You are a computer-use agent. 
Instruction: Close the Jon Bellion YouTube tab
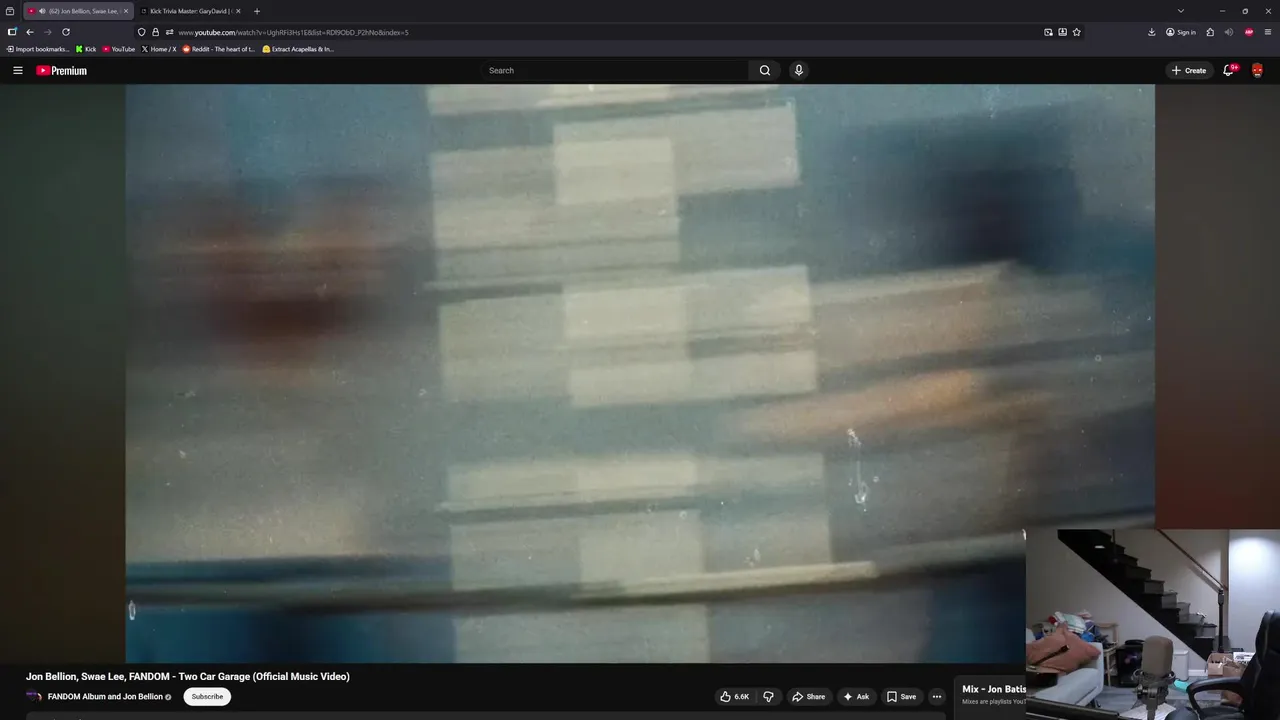126,11
